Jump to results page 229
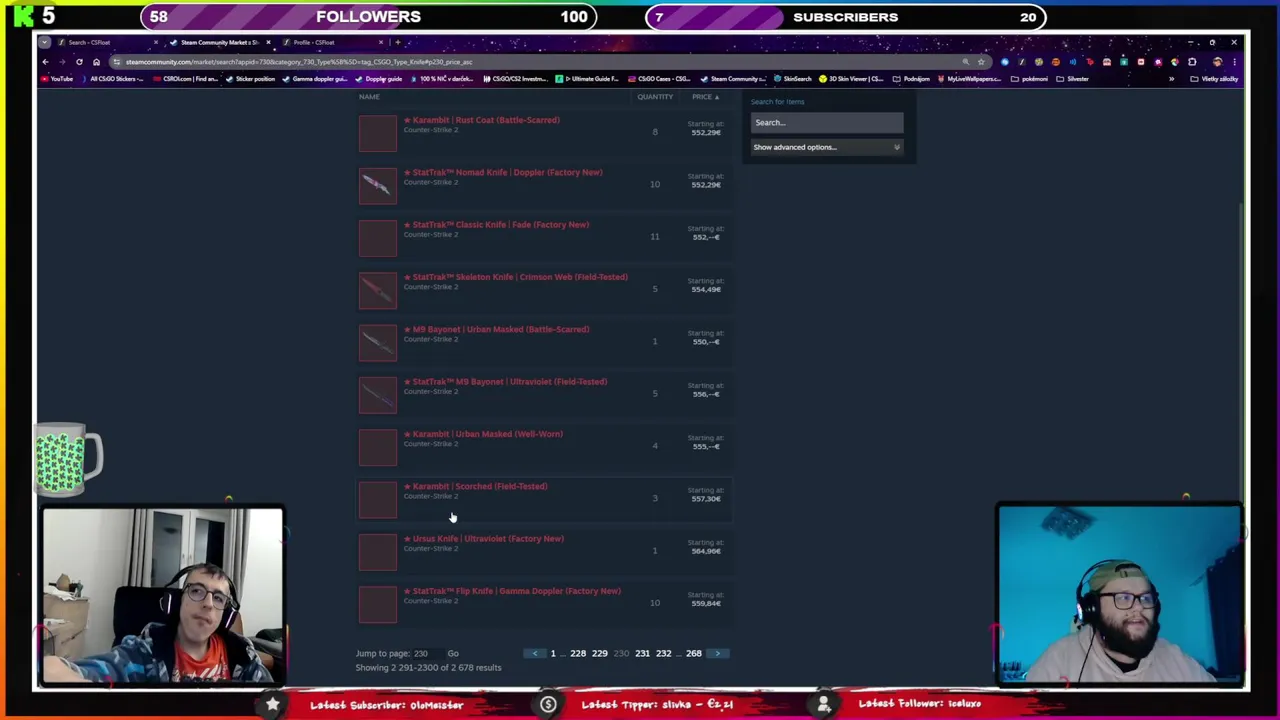Viewport: 1280px width, 720px height. coord(599,653)
